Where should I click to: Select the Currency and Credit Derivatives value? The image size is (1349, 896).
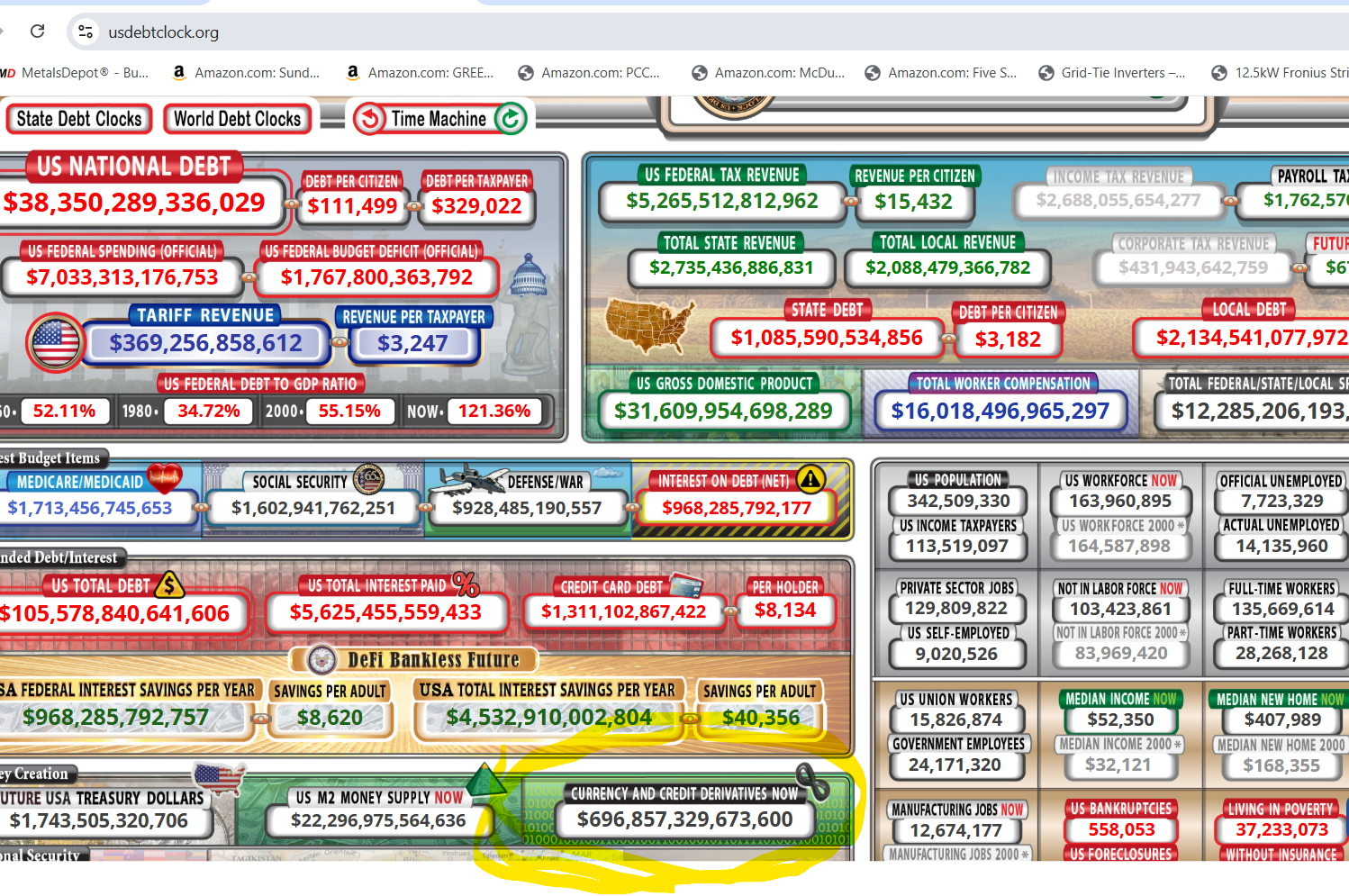684,819
